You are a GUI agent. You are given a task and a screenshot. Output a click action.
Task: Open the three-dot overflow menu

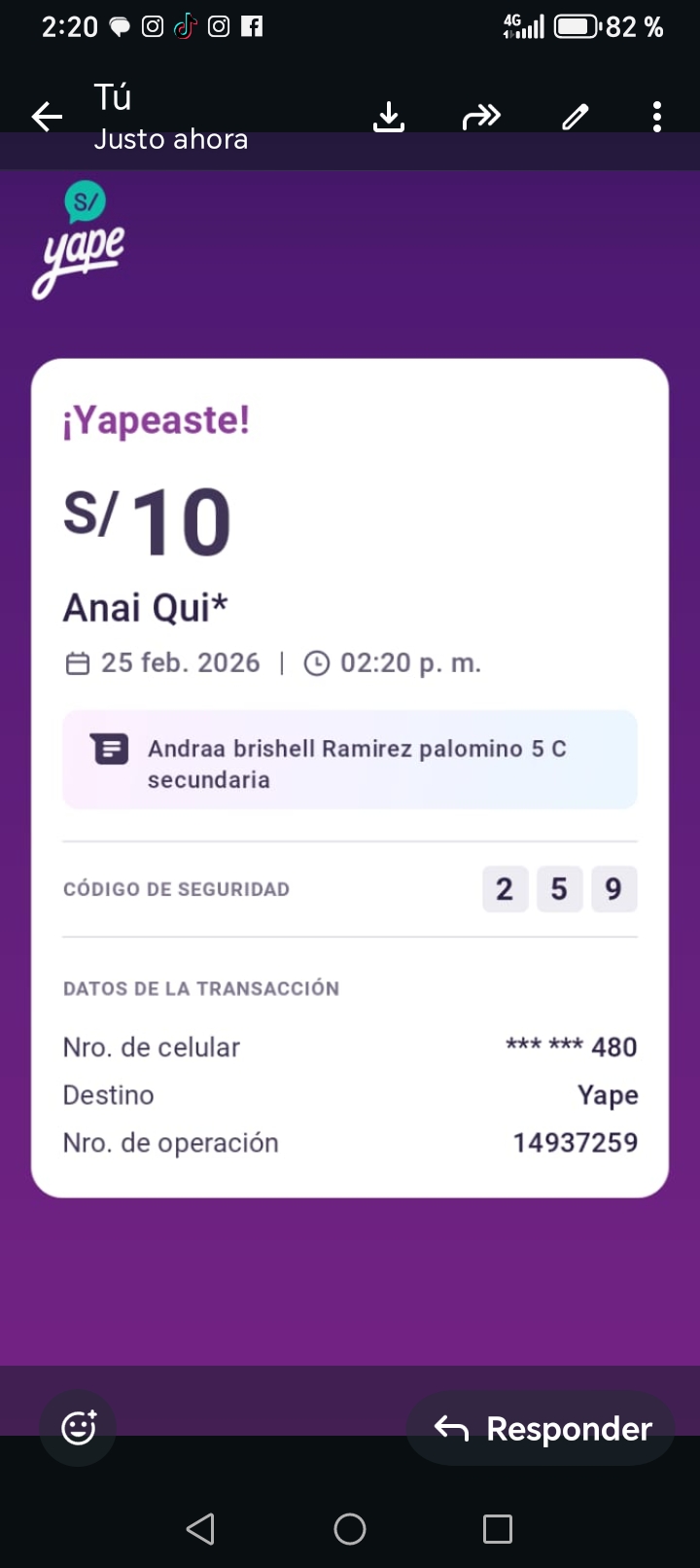pyautogui.click(x=657, y=117)
